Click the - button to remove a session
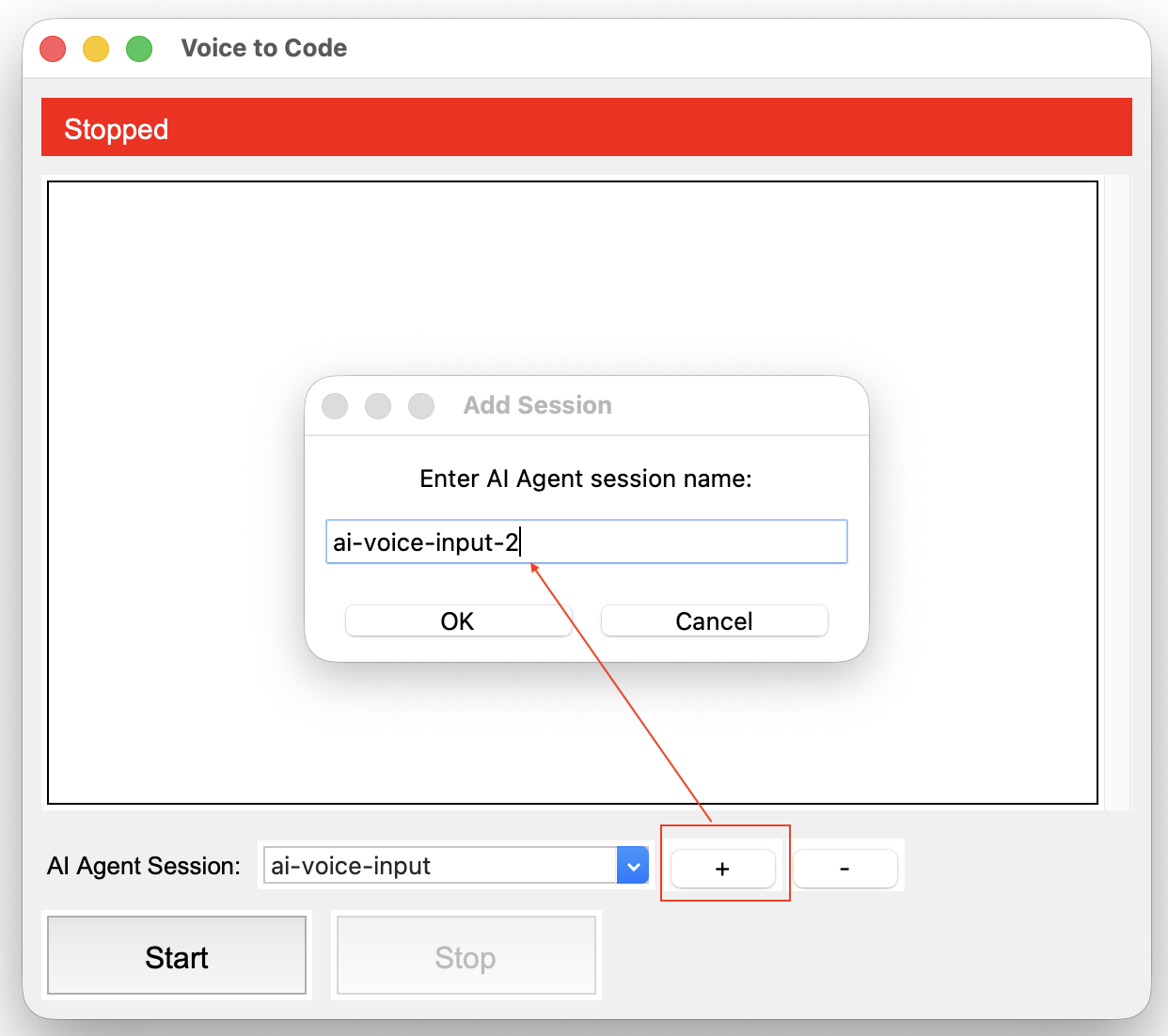This screenshot has height=1036, width=1168. (844, 869)
